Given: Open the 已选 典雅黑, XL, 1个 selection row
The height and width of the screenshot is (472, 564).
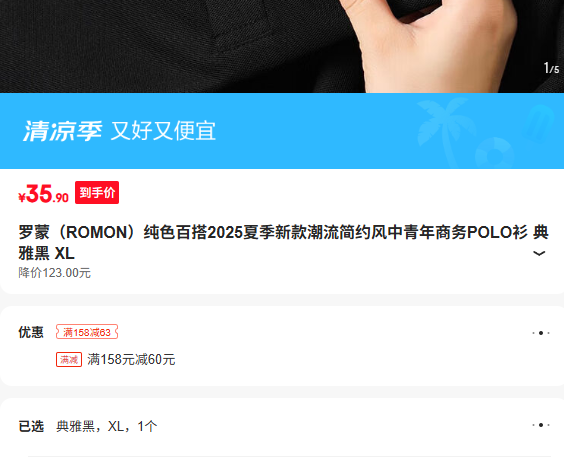Looking at the screenshot, I should coord(284,426).
